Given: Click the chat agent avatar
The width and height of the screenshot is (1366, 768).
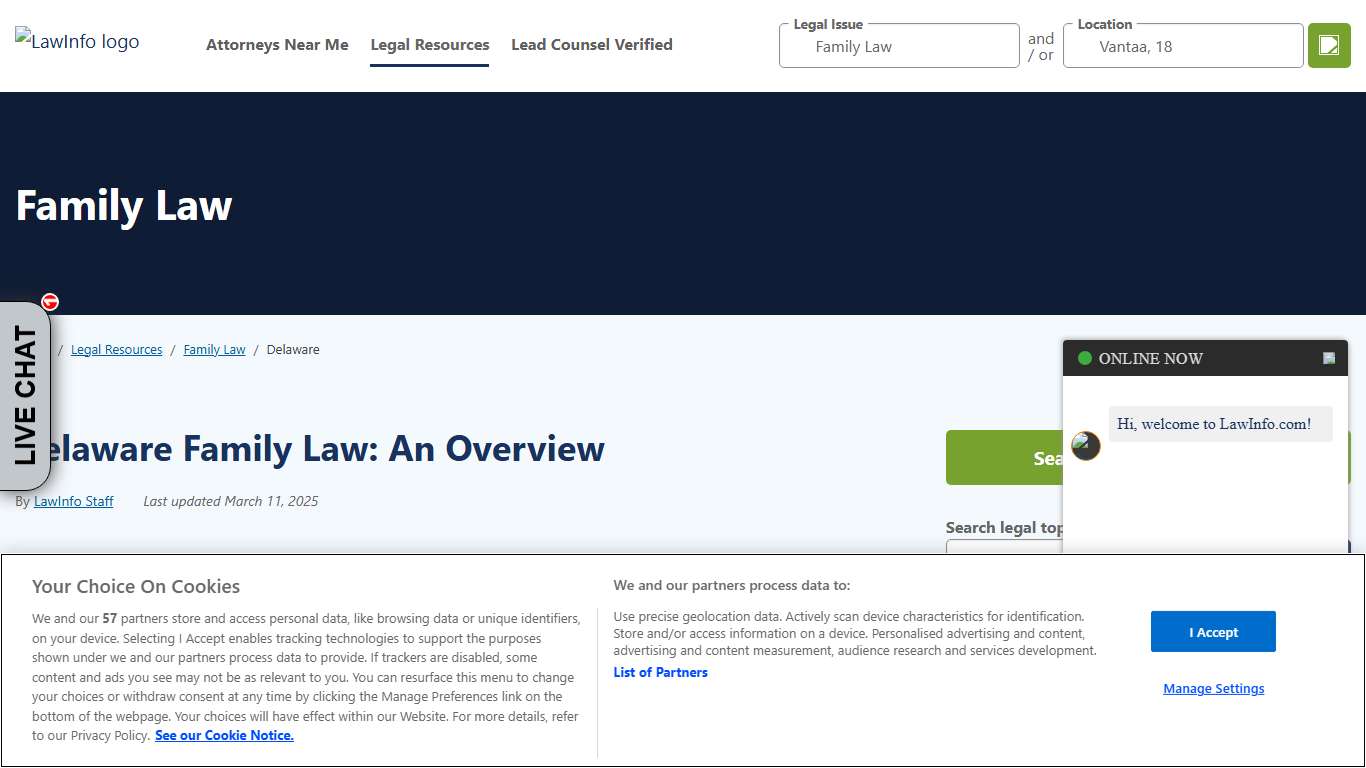Looking at the screenshot, I should pos(1085,446).
